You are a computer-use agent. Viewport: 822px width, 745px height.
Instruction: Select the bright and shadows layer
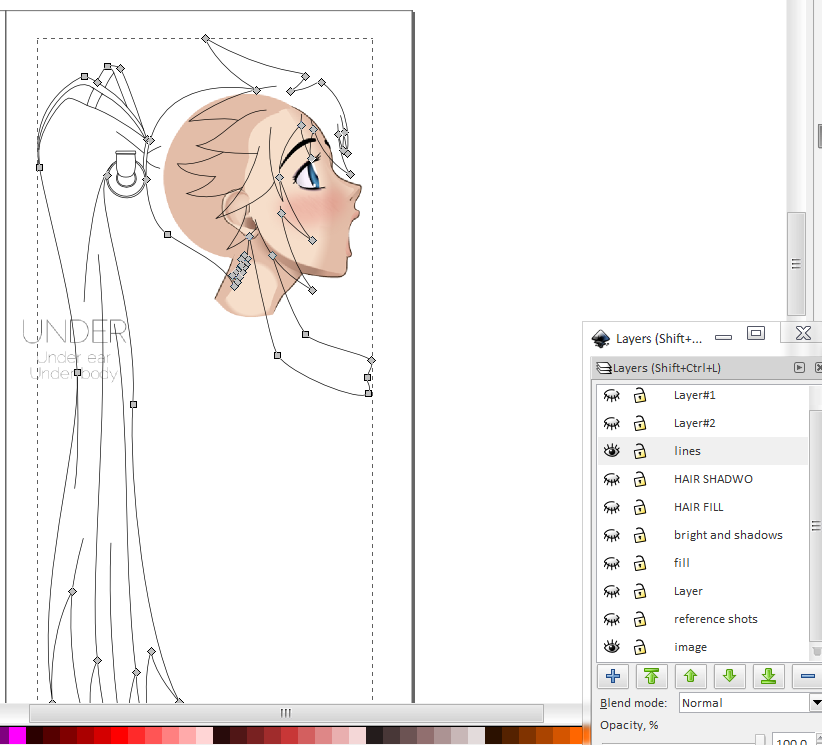(727, 535)
